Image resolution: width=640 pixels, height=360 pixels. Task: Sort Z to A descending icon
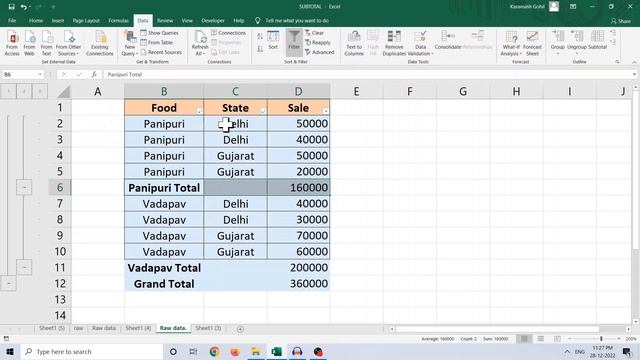click(x=260, y=49)
